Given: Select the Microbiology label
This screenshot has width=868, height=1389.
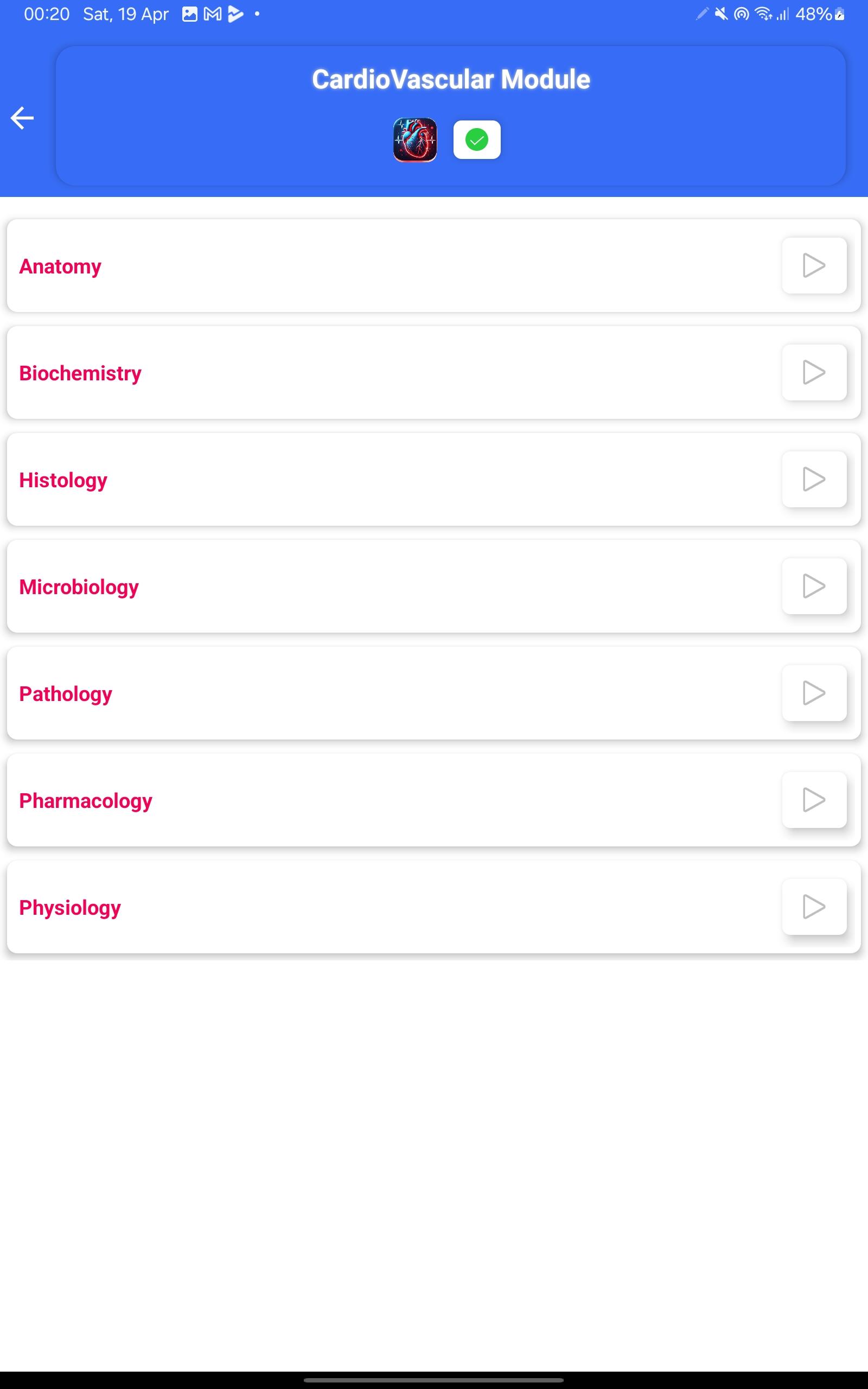Looking at the screenshot, I should [x=79, y=587].
